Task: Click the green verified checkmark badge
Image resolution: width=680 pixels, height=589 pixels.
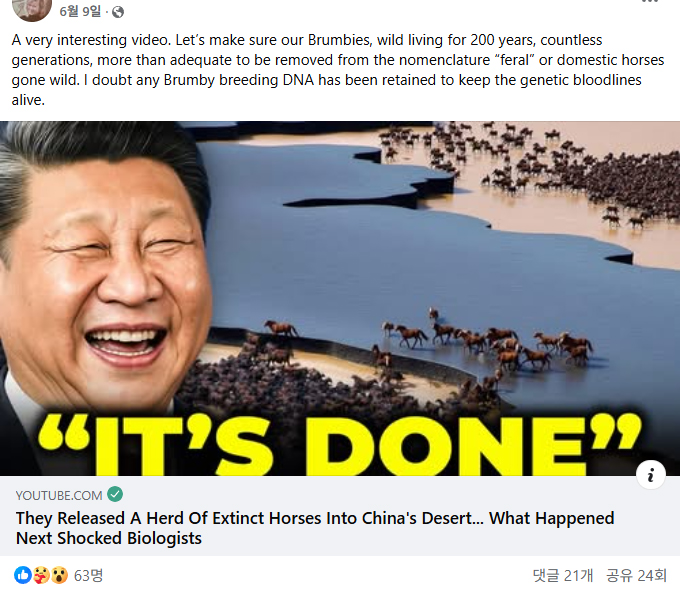Action: pyautogui.click(x=115, y=494)
